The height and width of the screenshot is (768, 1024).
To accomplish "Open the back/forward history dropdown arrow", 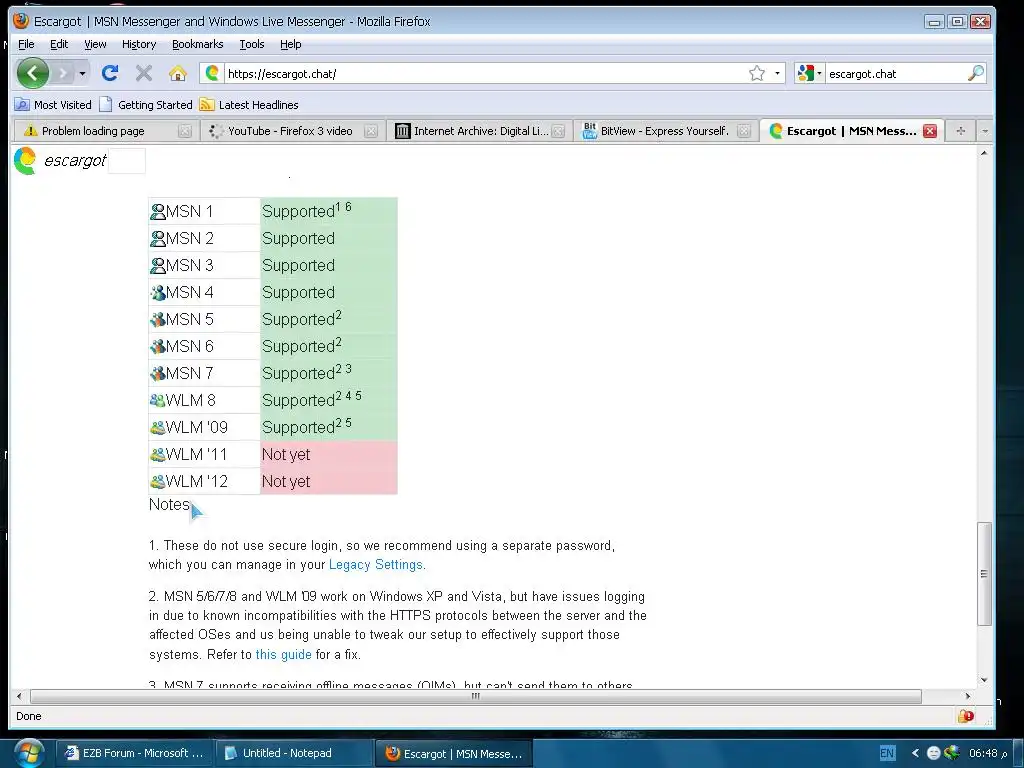I will coord(82,73).
